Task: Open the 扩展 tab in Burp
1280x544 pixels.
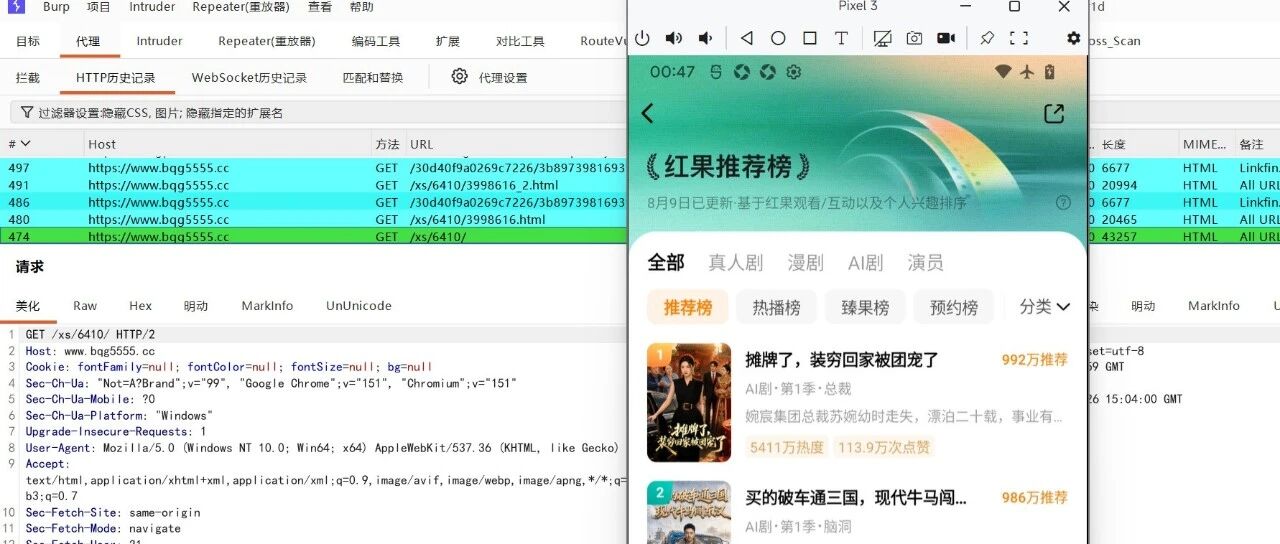Action: coord(448,41)
